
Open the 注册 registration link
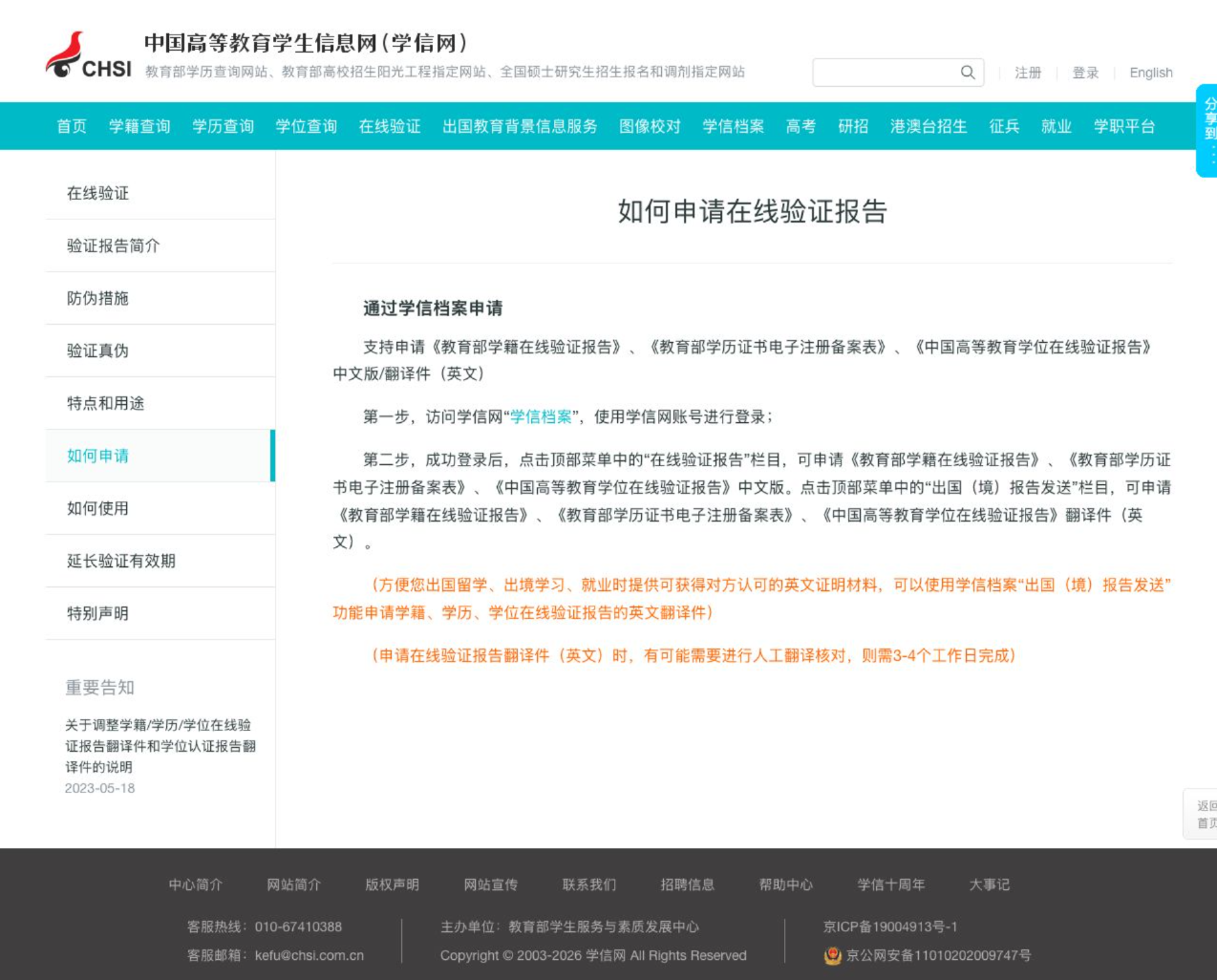point(1028,73)
